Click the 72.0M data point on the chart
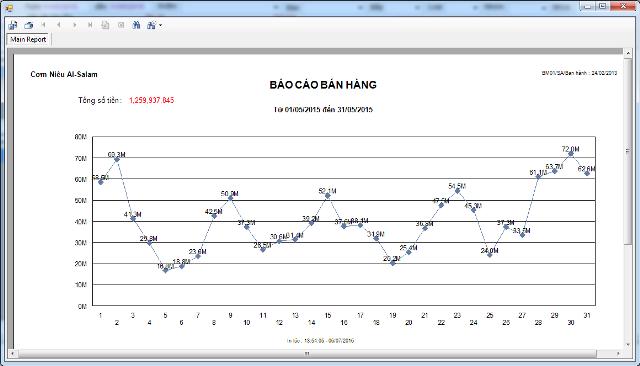Viewport: 640px width, 366px height. point(571,153)
